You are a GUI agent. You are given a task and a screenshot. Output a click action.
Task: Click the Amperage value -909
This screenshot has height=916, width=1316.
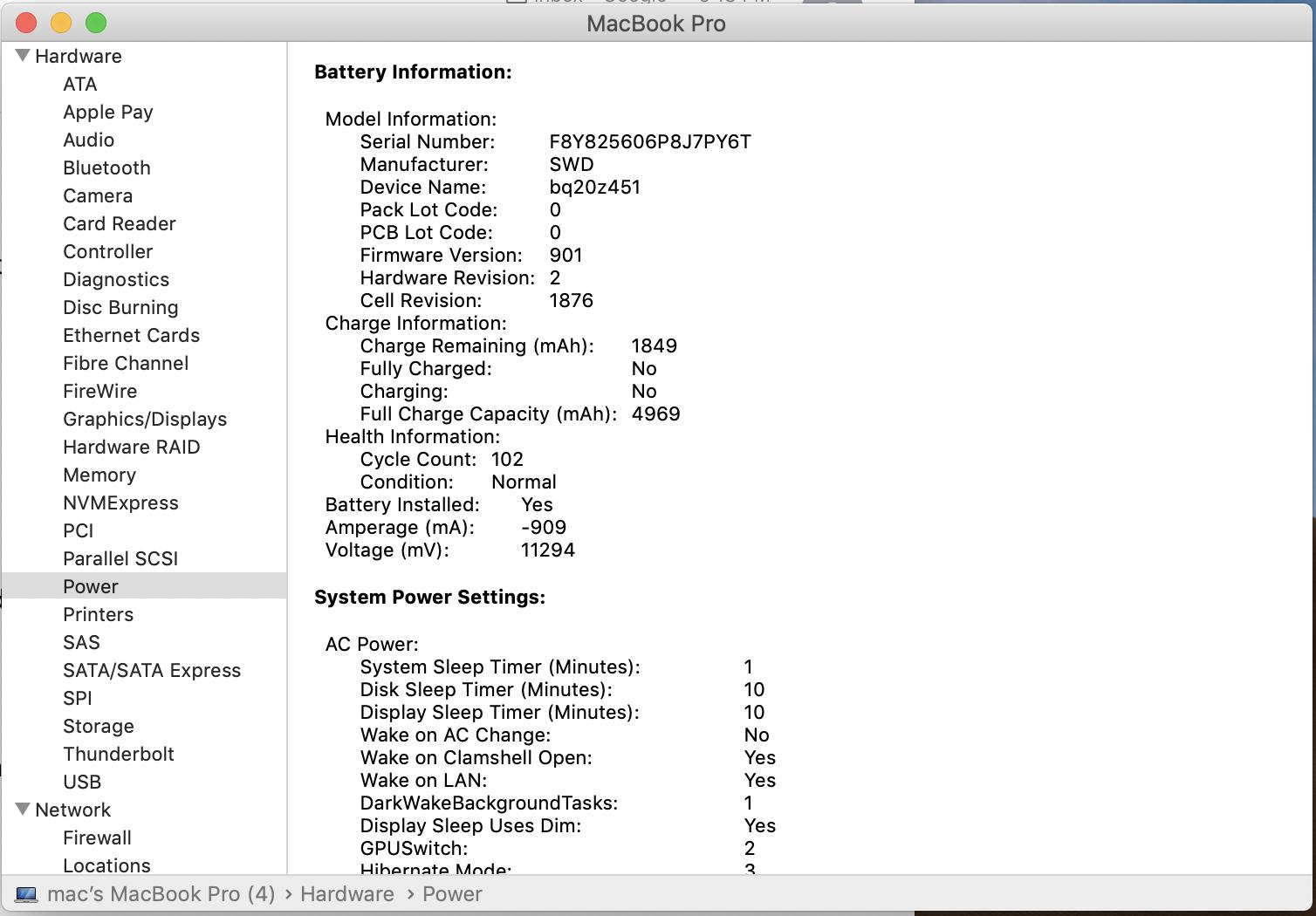pos(544,527)
